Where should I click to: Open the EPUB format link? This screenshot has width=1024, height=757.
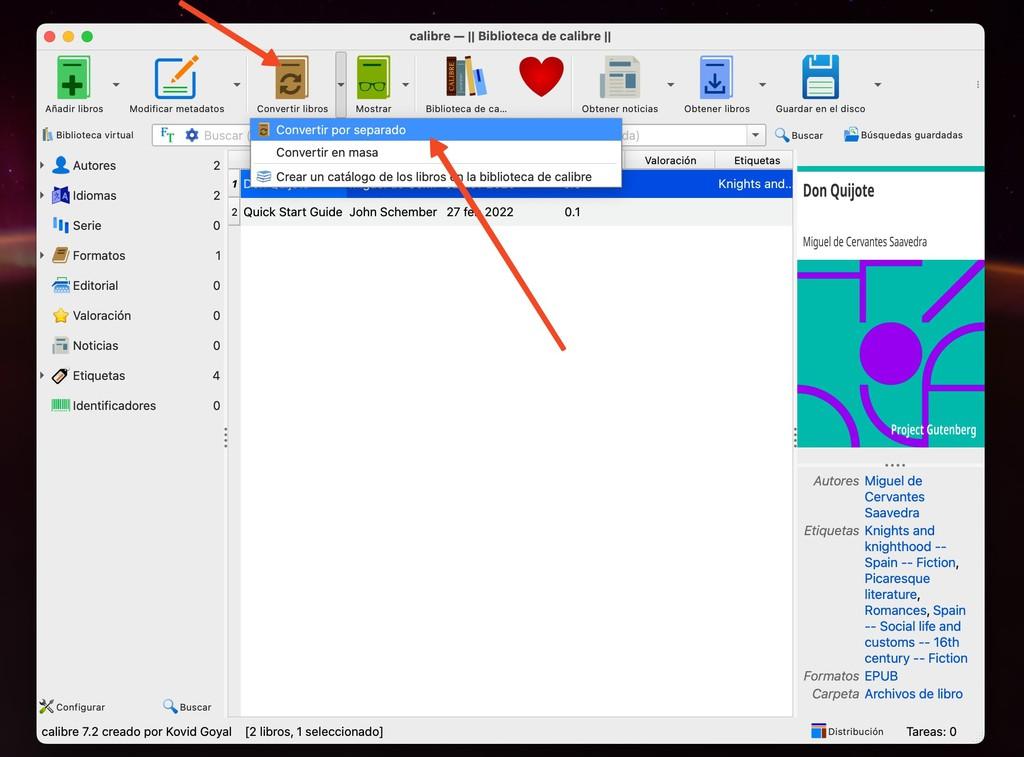coord(881,676)
